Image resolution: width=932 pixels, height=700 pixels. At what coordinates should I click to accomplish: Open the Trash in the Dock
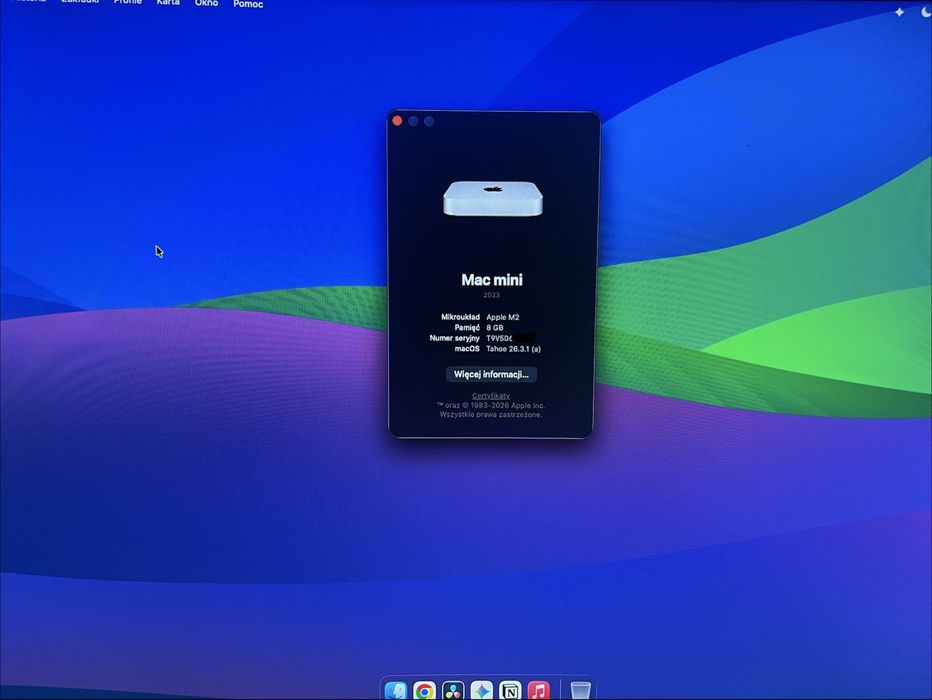(x=580, y=691)
